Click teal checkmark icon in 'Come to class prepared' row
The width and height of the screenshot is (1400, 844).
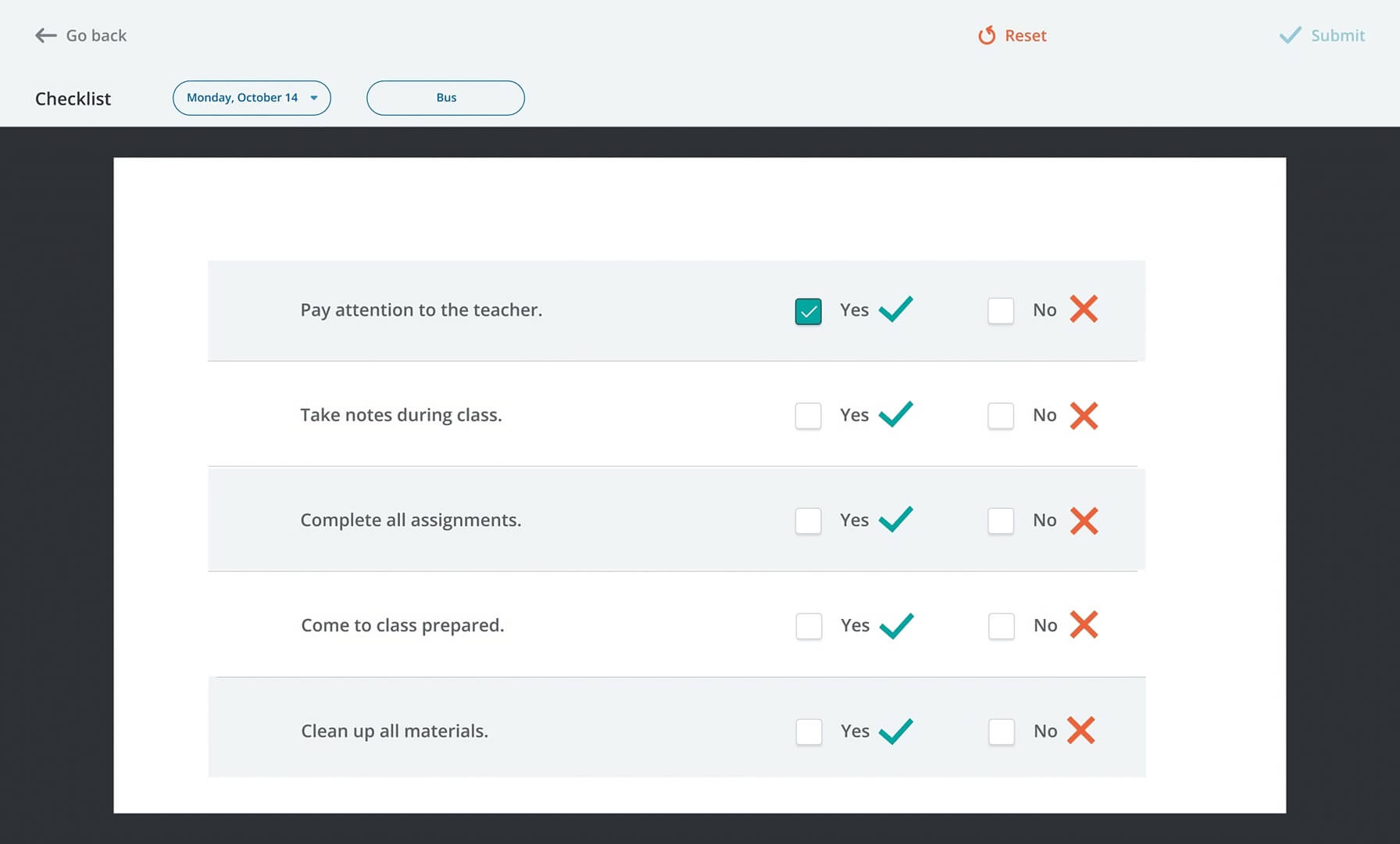(x=896, y=625)
